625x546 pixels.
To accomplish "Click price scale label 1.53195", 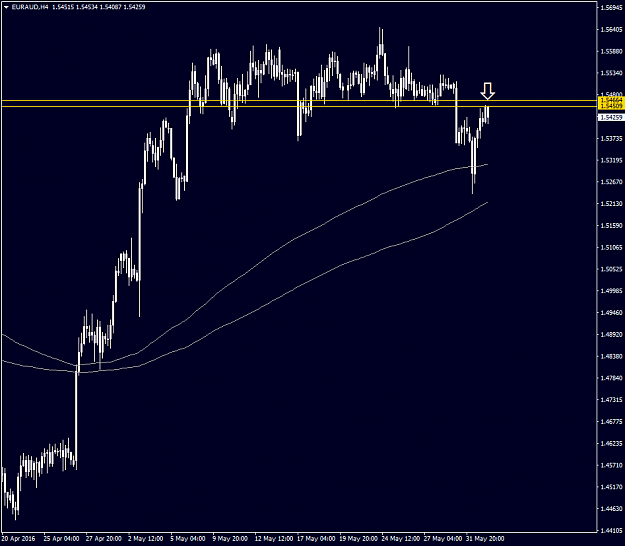I will tap(611, 161).
